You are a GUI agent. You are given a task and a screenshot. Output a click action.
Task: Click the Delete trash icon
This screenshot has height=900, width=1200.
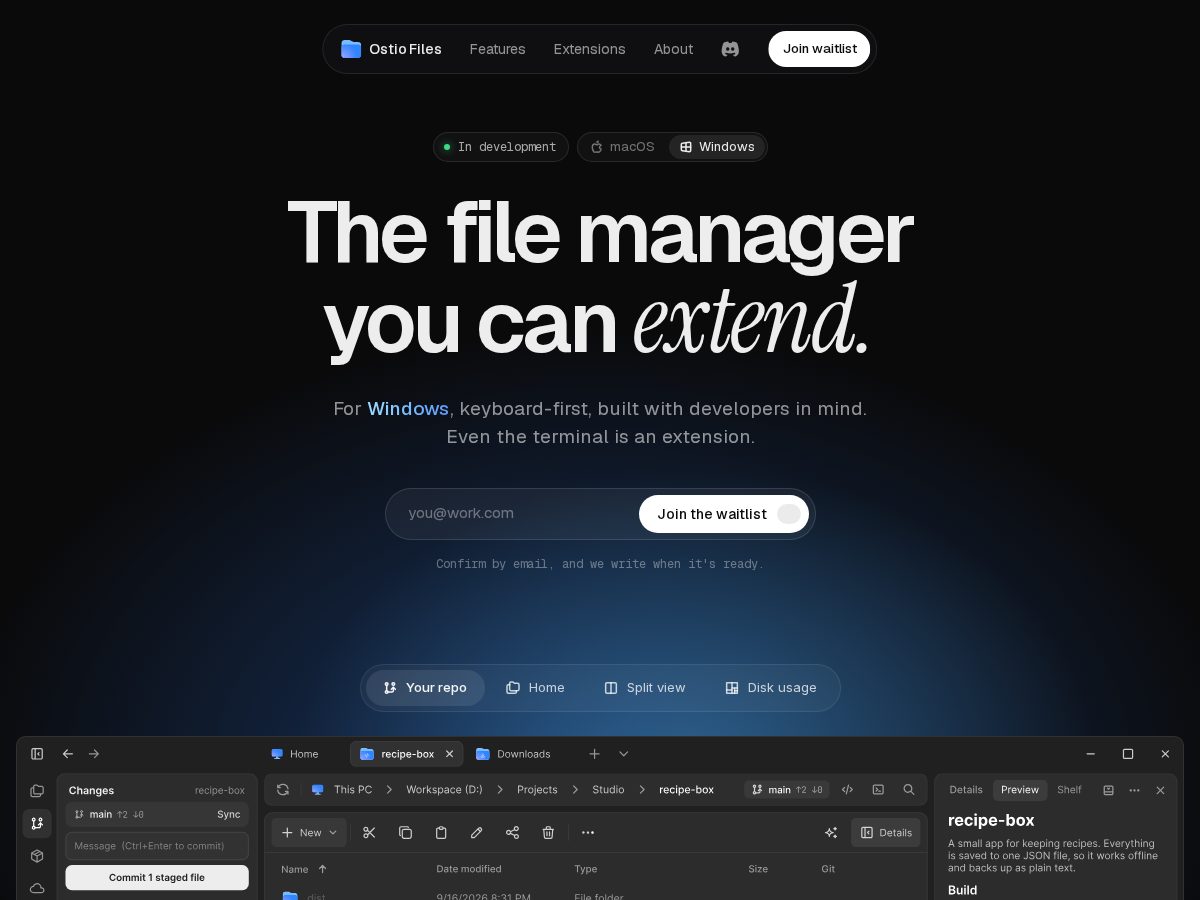click(x=548, y=832)
